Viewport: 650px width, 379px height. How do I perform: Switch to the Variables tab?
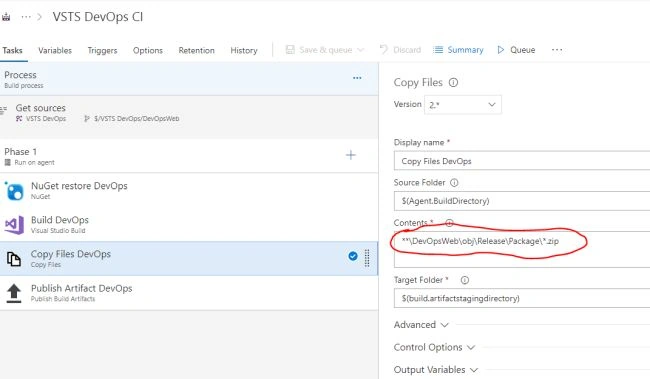pos(55,51)
